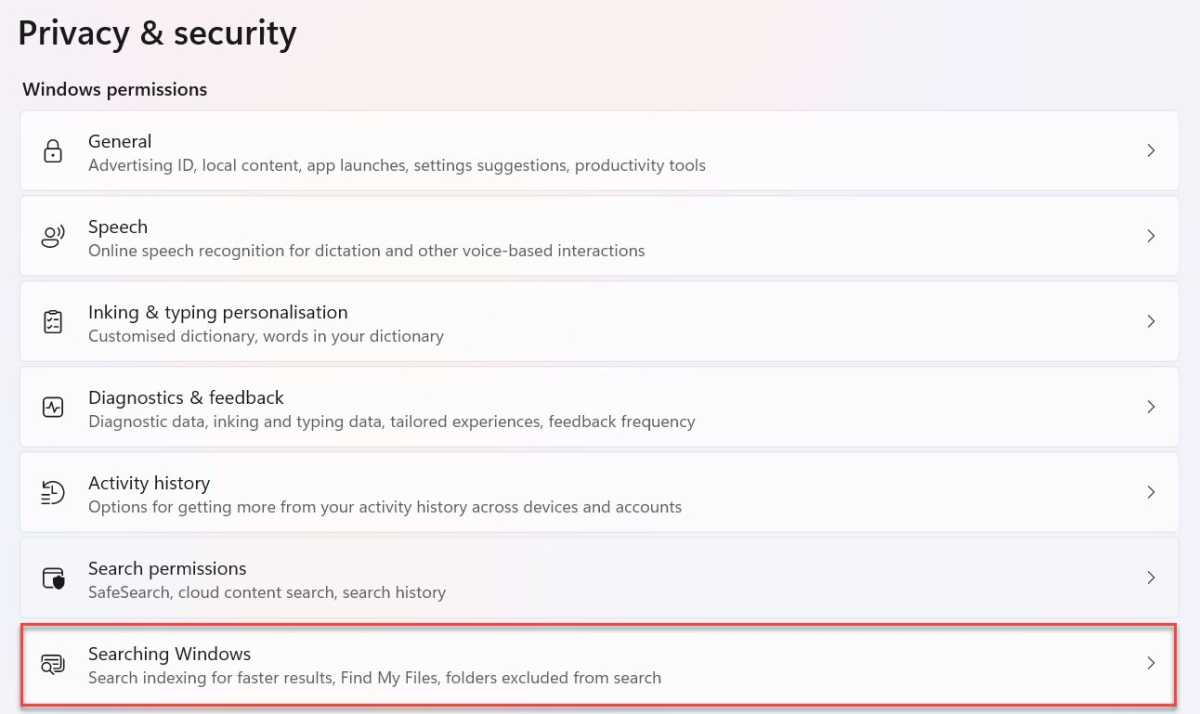Open Diagnostics & feedback via its chevron
This screenshot has height=714, width=1200.
tap(1151, 407)
